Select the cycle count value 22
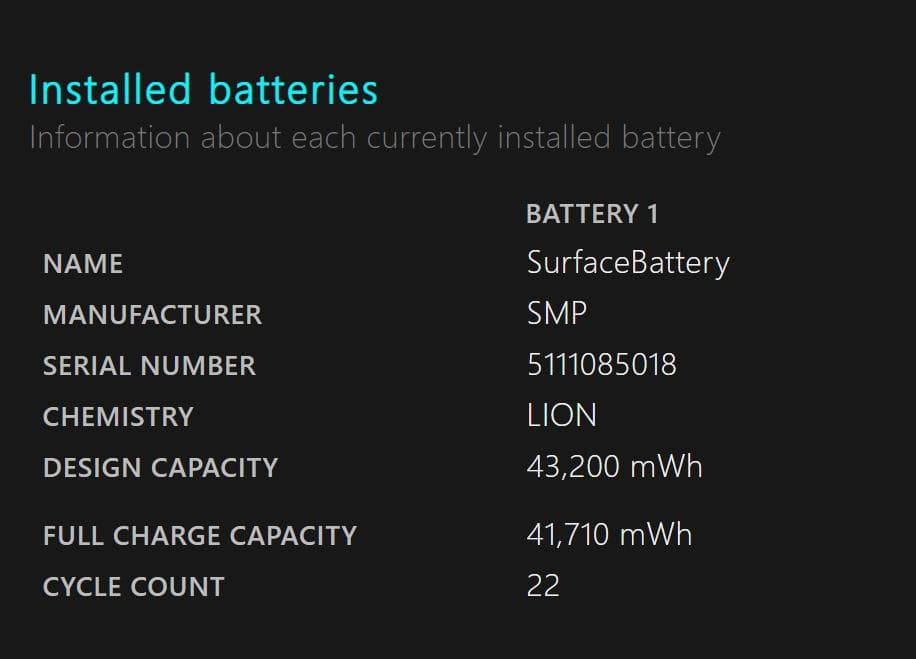The width and height of the screenshot is (916, 659). pyautogui.click(x=543, y=586)
